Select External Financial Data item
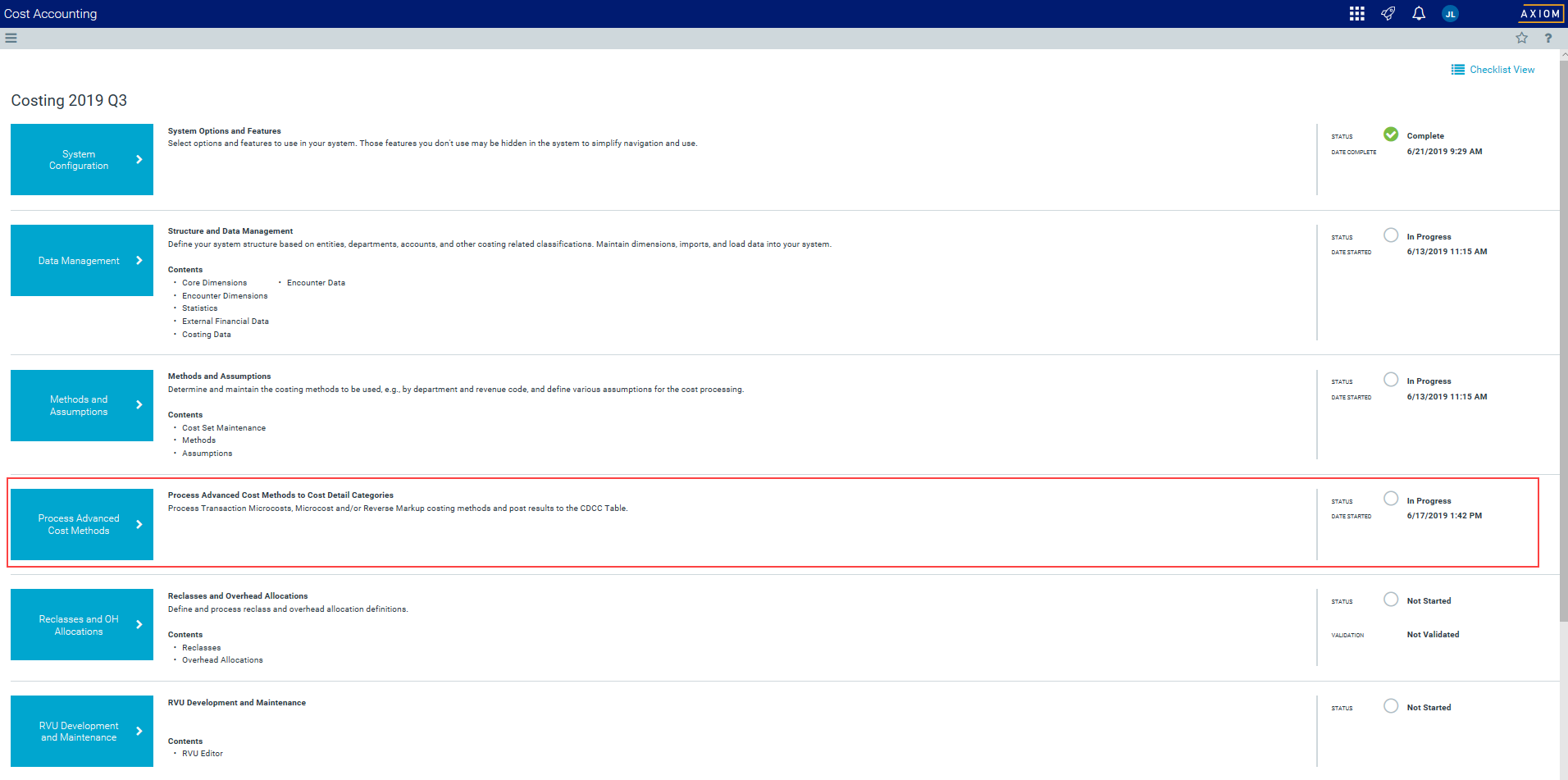The image size is (1568, 780). click(226, 322)
